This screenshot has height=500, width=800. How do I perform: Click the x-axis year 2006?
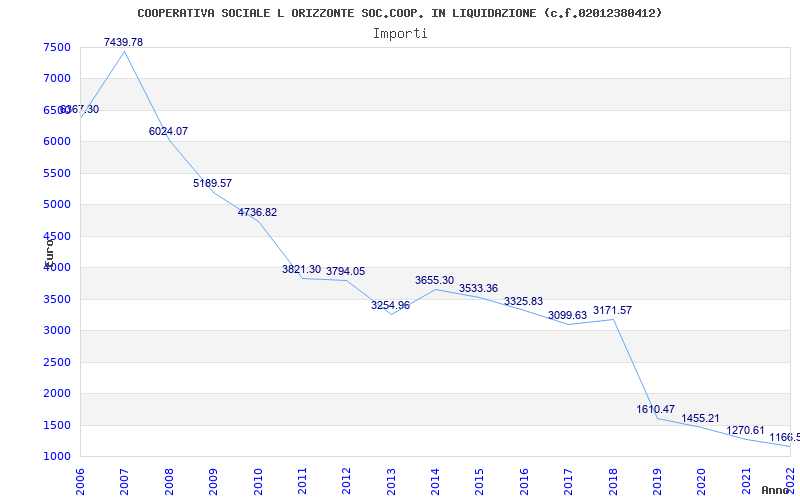[x=80, y=482]
